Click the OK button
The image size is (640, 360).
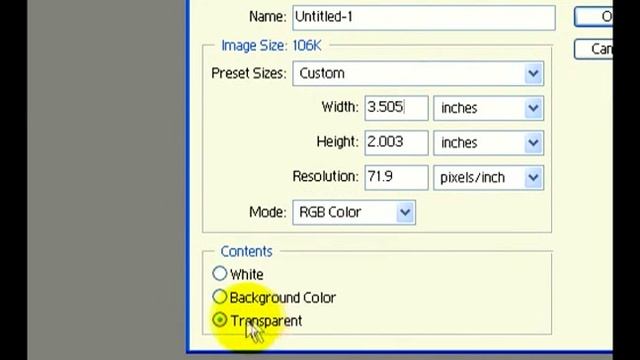(x=593, y=17)
